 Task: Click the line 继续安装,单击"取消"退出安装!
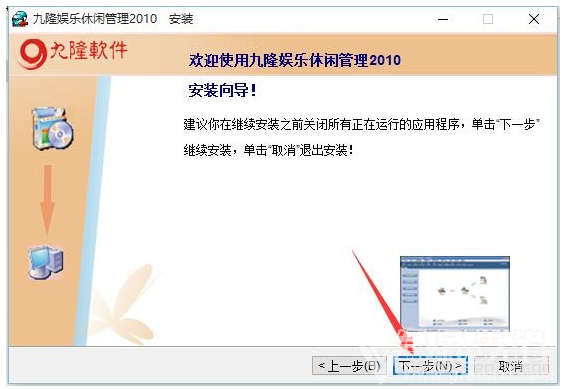tap(268, 150)
